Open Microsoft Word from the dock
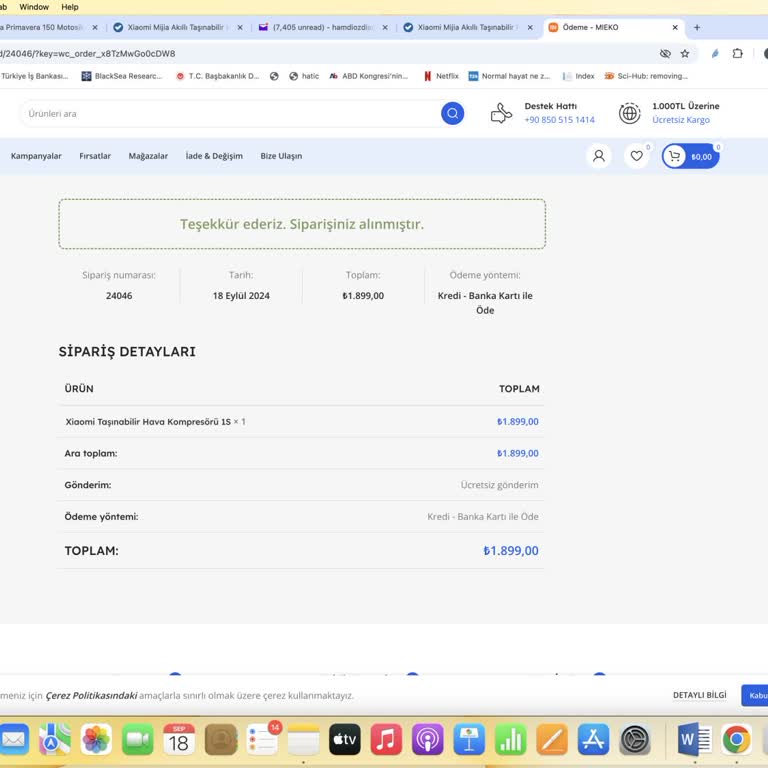The image size is (768, 768). [695, 739]
